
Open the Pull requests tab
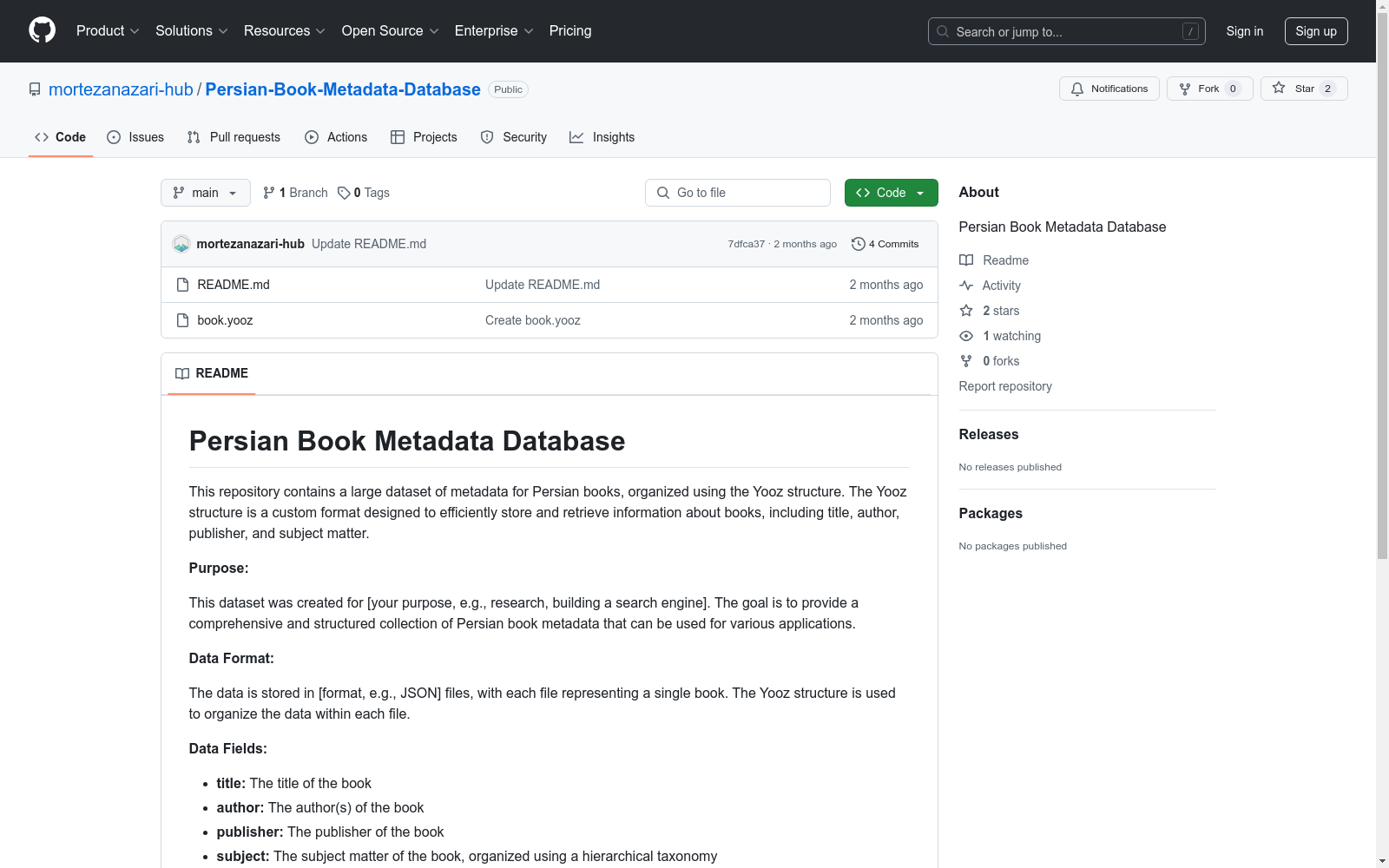tap(234, 137)
